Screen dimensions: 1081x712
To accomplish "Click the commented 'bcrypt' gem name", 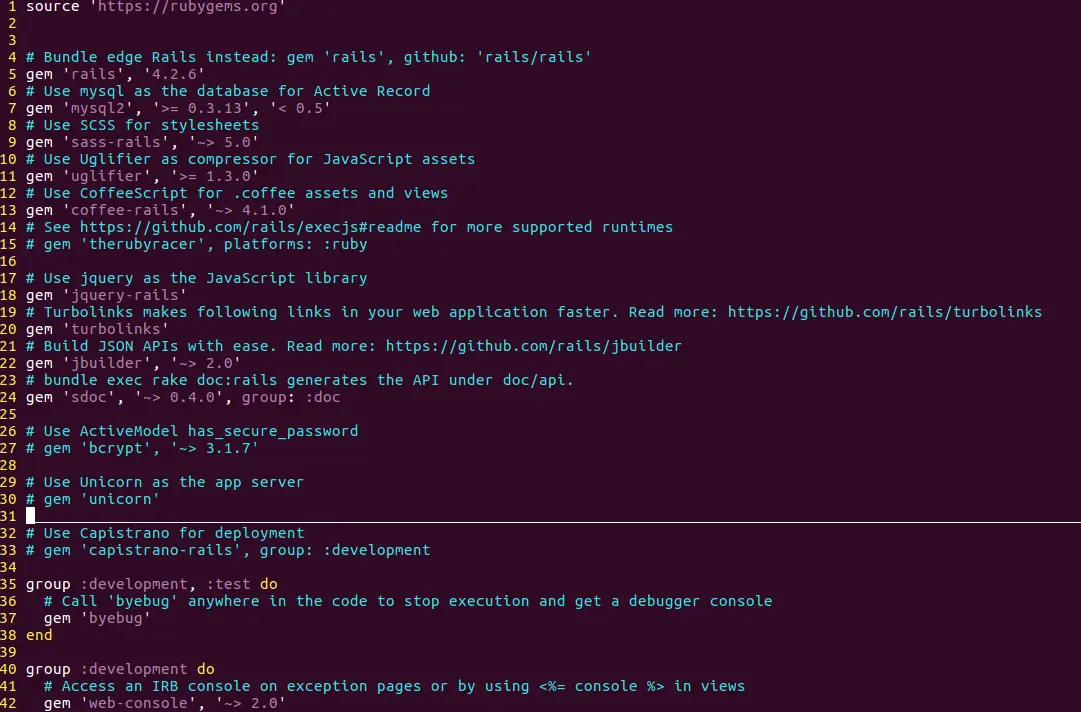I will point(115,448).
